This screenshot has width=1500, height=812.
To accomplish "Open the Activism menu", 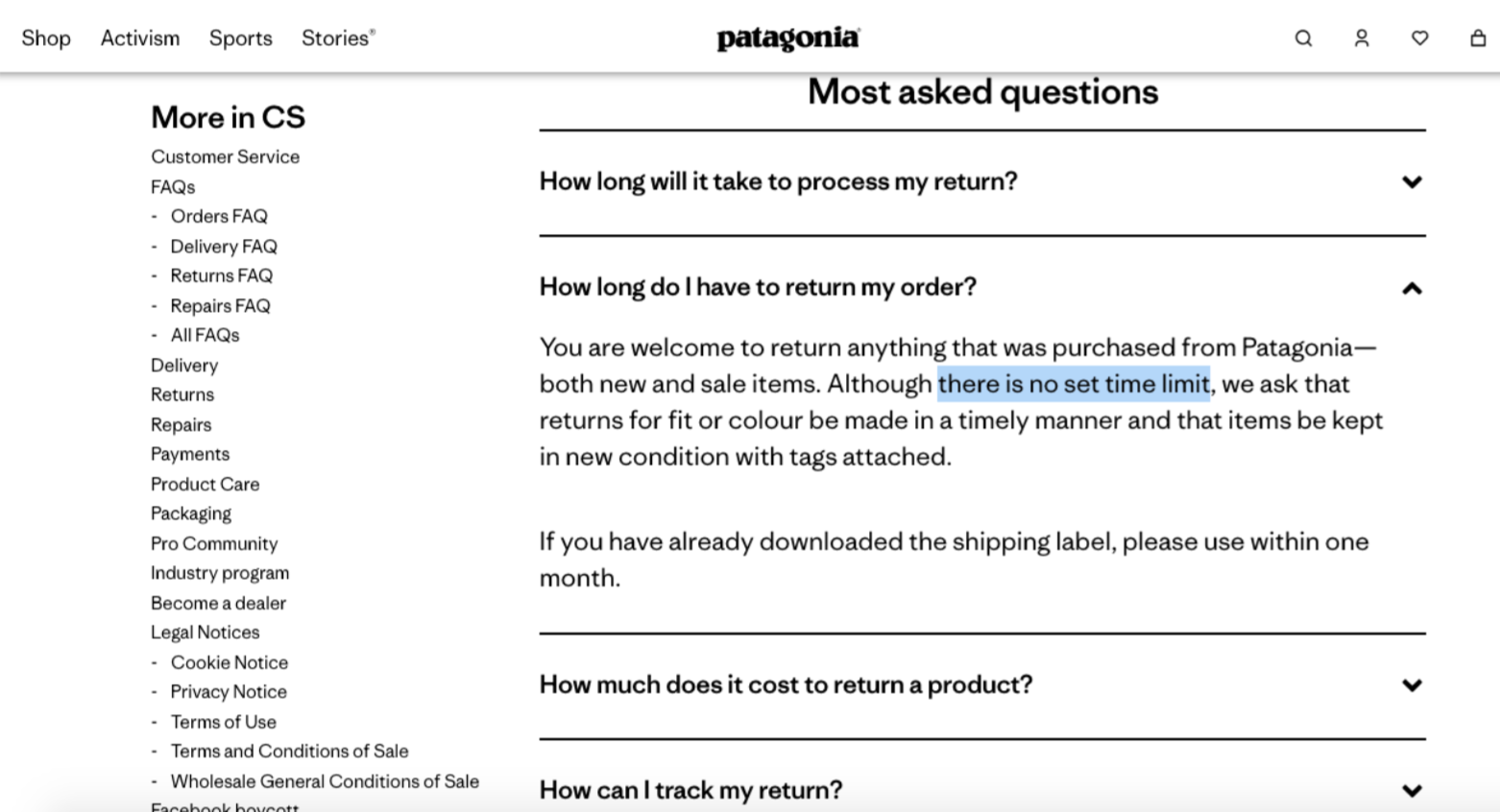I will (x=140, y=38).
